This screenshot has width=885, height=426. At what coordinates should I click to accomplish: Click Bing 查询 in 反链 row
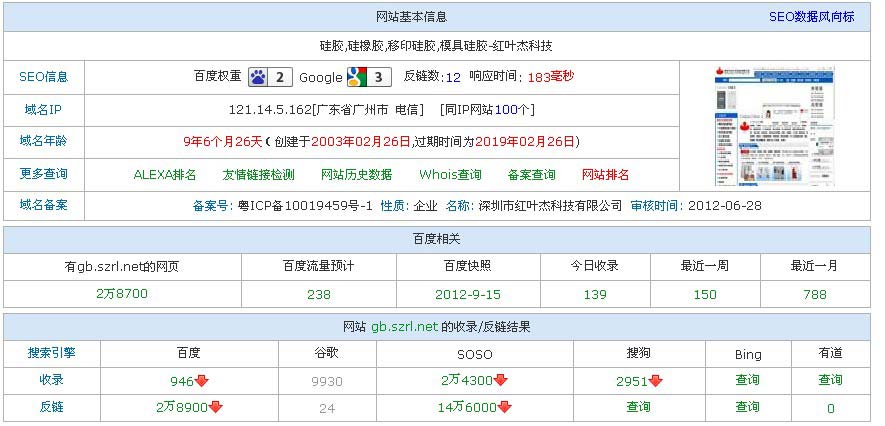point(747,407)
